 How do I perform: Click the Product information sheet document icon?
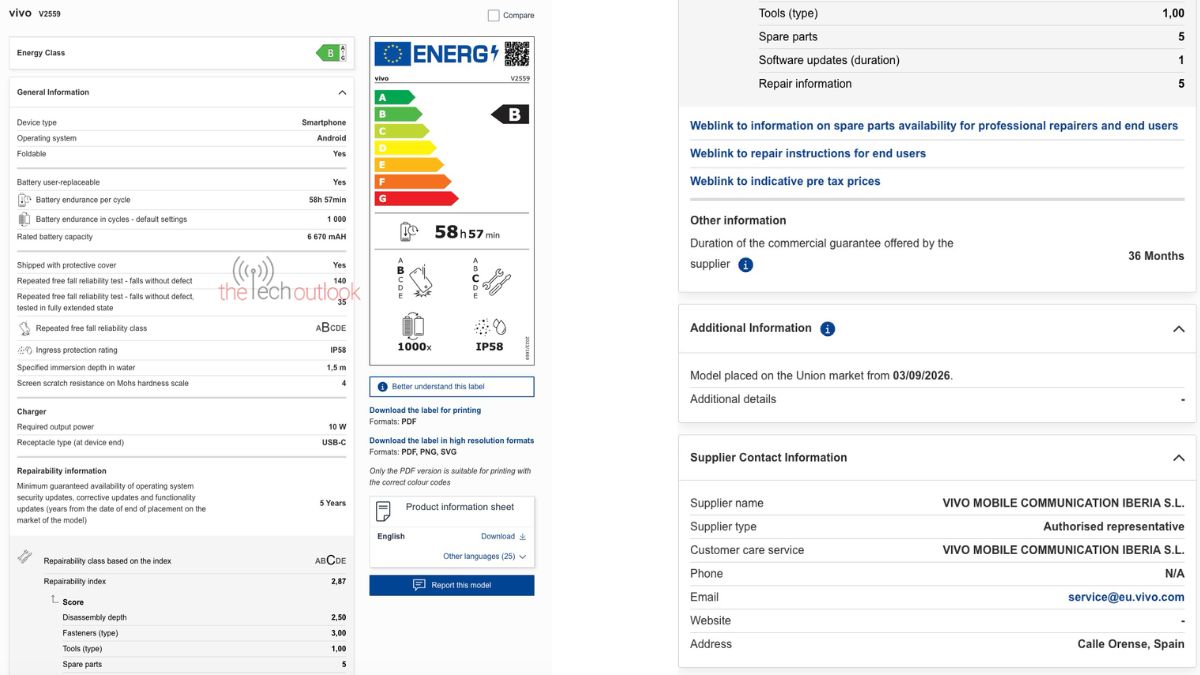coord(383,511)
